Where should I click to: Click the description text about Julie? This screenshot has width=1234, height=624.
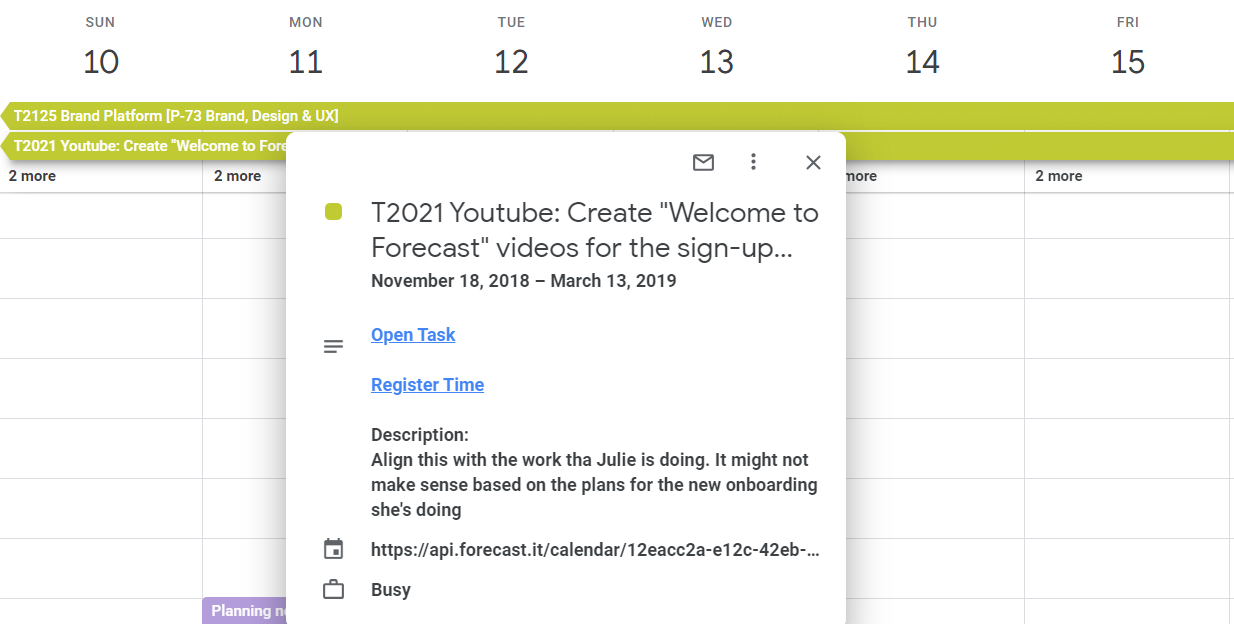[594, 485]
